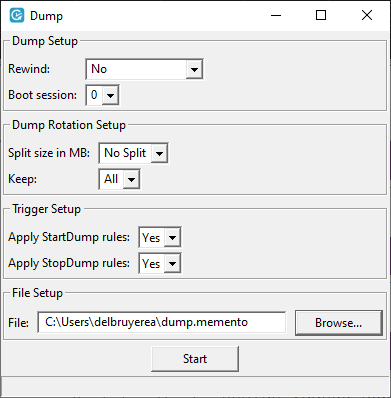Close the Dump window

click(x=367, y=15)
